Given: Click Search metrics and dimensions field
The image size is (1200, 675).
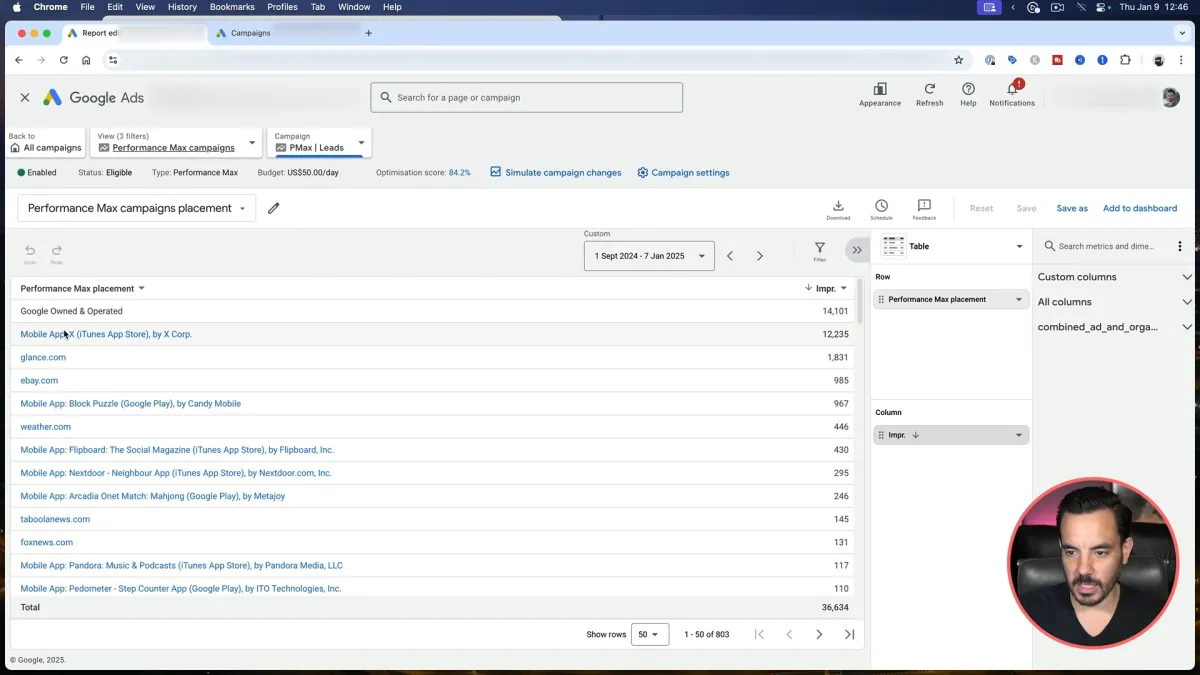Looking at the screenshot, I should pyautogui.click(x=1106, y=246).
